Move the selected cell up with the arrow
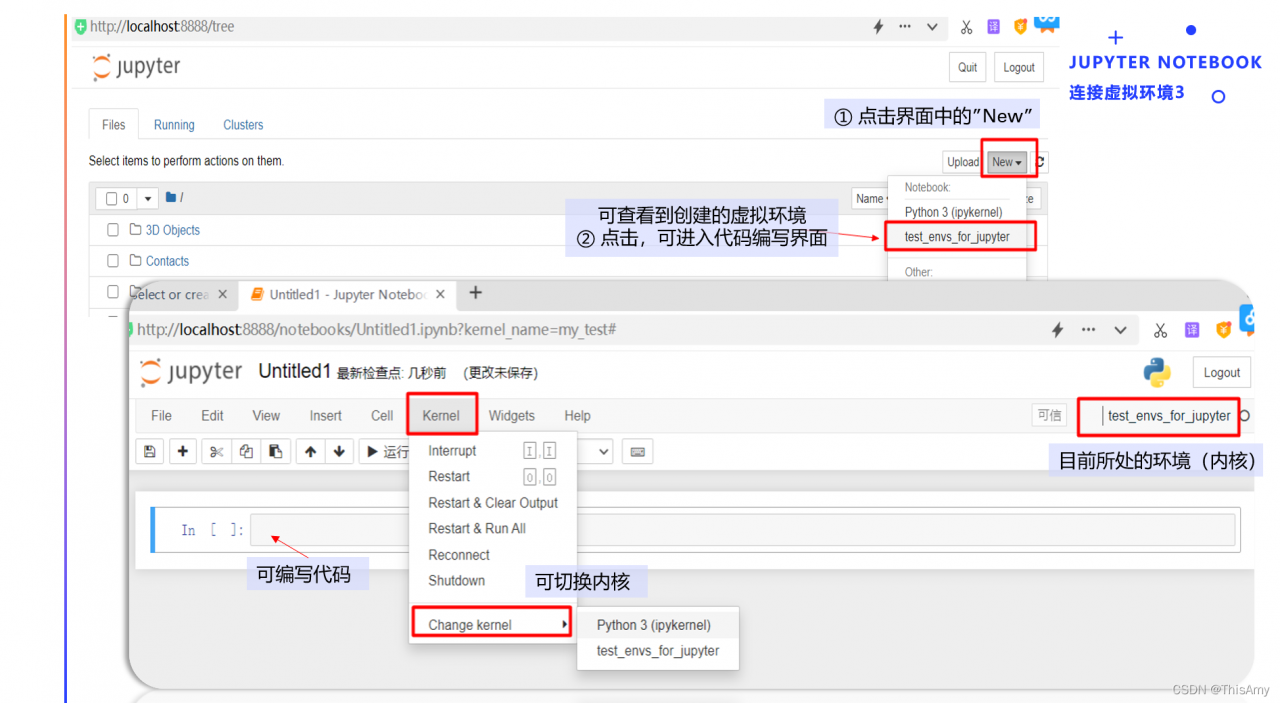 coord(311,452)
